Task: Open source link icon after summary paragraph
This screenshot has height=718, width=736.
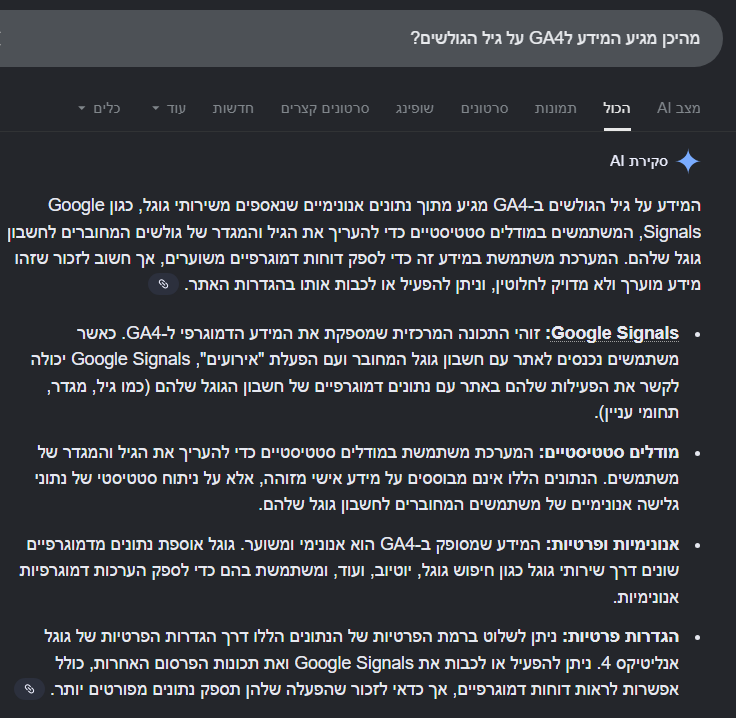Action: (163, 285)
